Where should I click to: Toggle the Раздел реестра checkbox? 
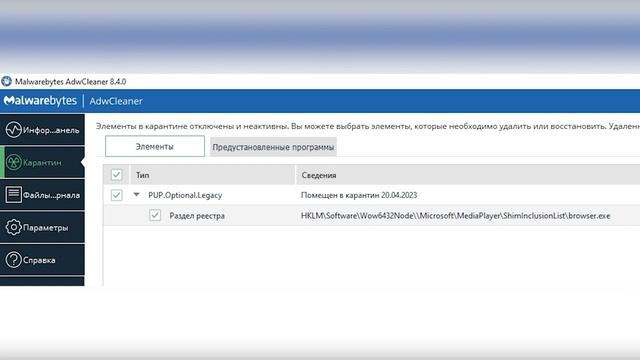tap(155, 215)
